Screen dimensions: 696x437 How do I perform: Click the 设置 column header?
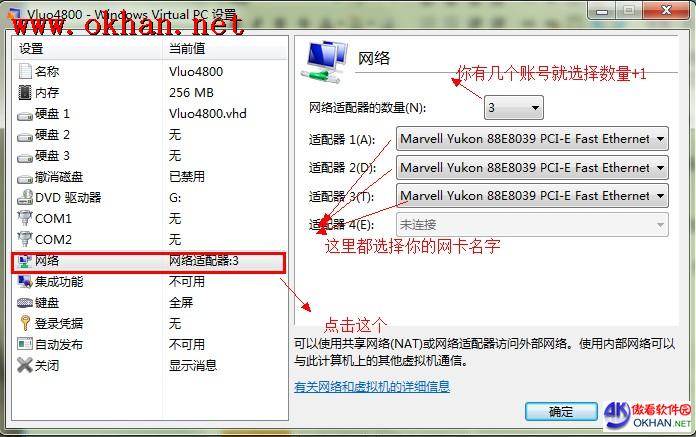(88, 48)
